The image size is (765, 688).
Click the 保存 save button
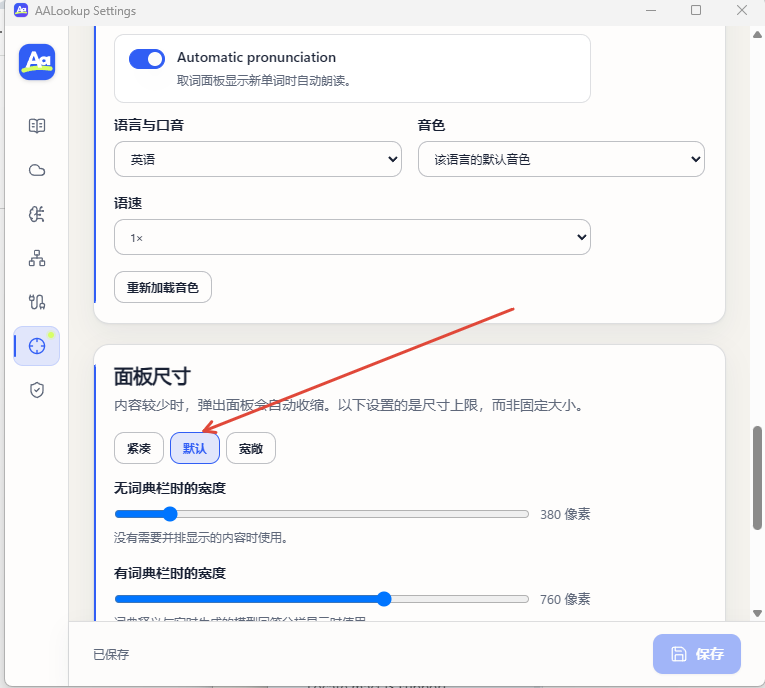click(x=697, y=654)
